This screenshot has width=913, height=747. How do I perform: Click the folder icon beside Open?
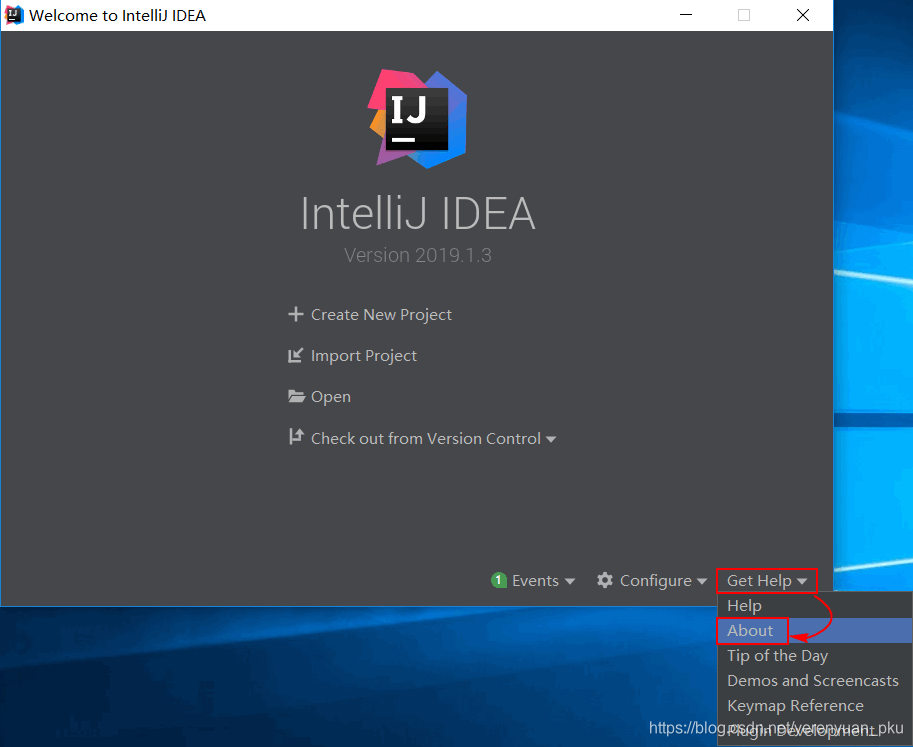tap(296, 396)
